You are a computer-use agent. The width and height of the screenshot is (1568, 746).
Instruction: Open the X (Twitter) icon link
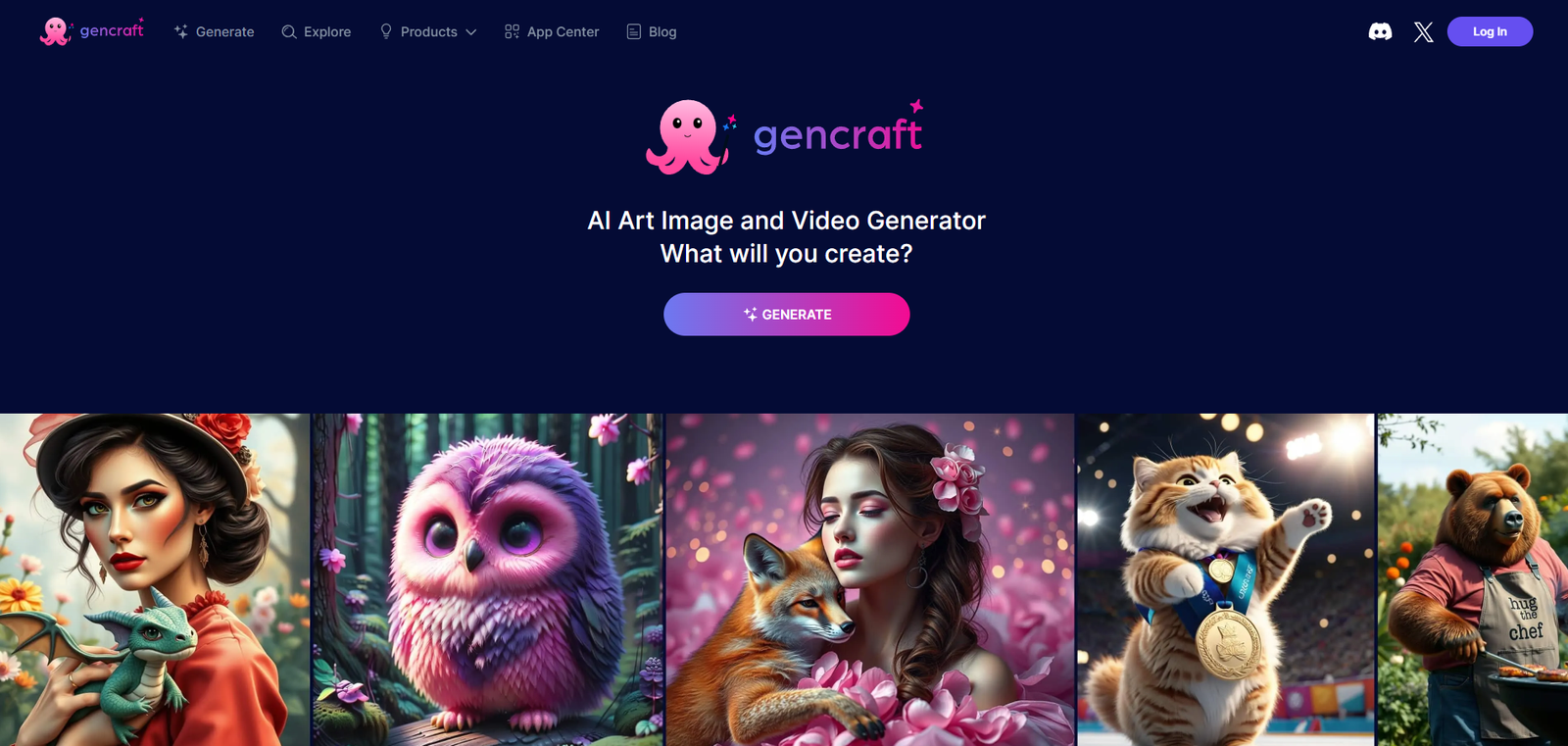(1424, 32)
